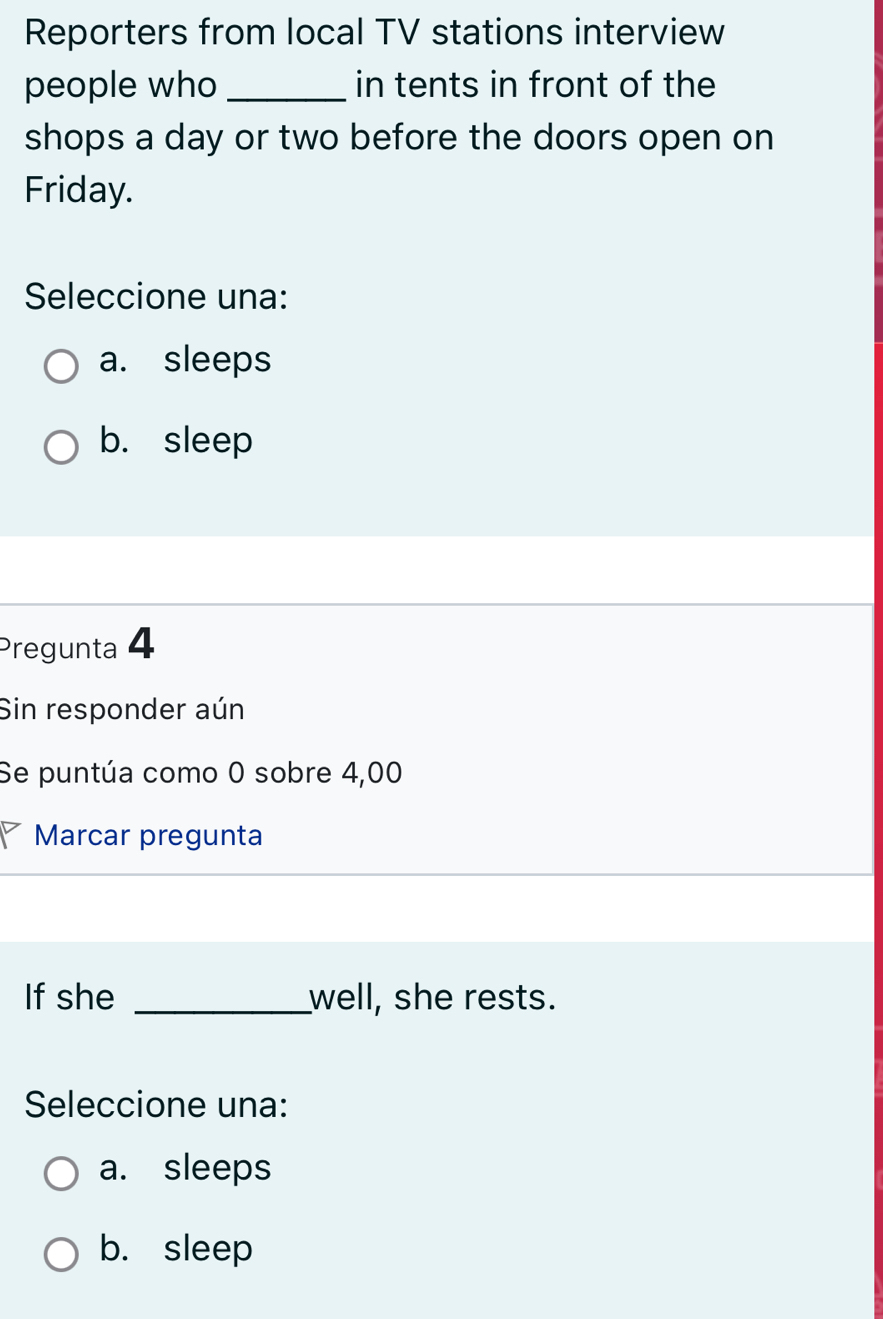Click the 'Sin responder aún' status text

[123, 709]
